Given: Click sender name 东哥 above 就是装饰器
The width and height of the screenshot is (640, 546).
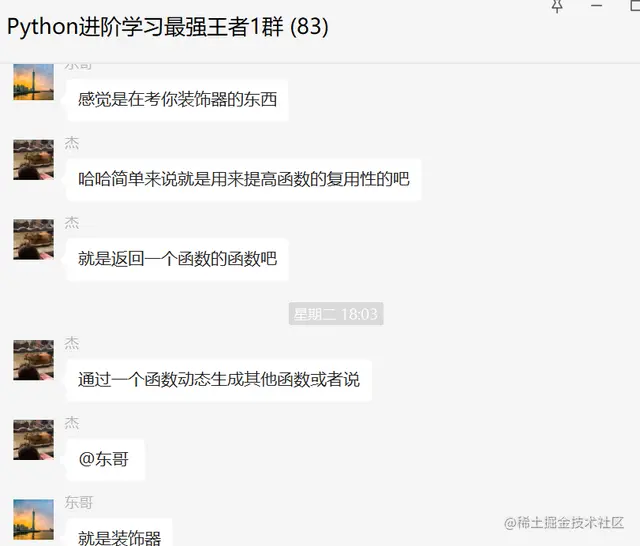Looking at the screenshot, I should pyautogui.click(x=79, y=502).
